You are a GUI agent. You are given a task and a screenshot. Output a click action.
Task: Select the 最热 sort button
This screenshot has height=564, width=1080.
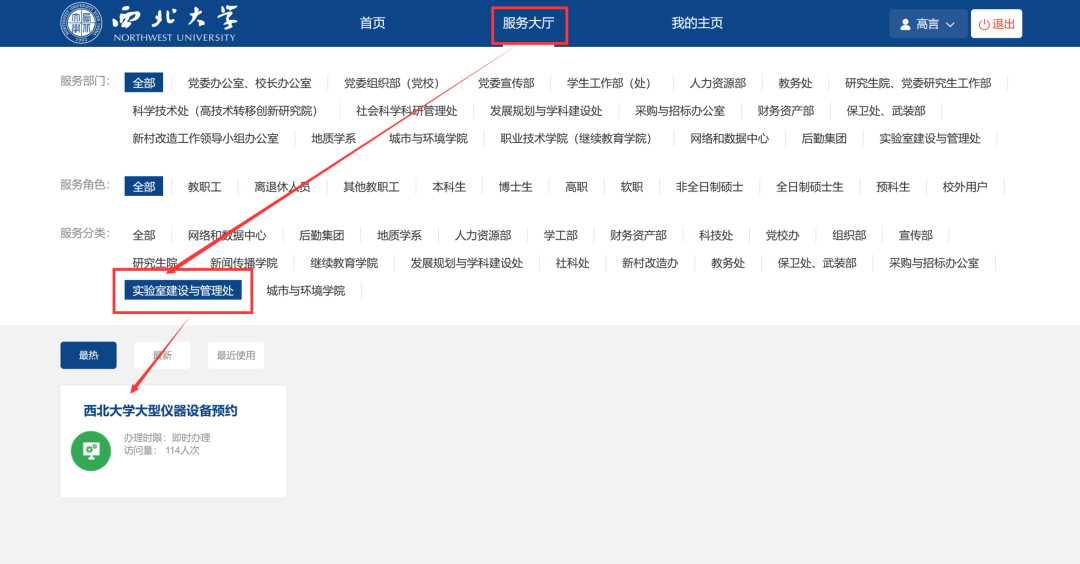(88, 355)
